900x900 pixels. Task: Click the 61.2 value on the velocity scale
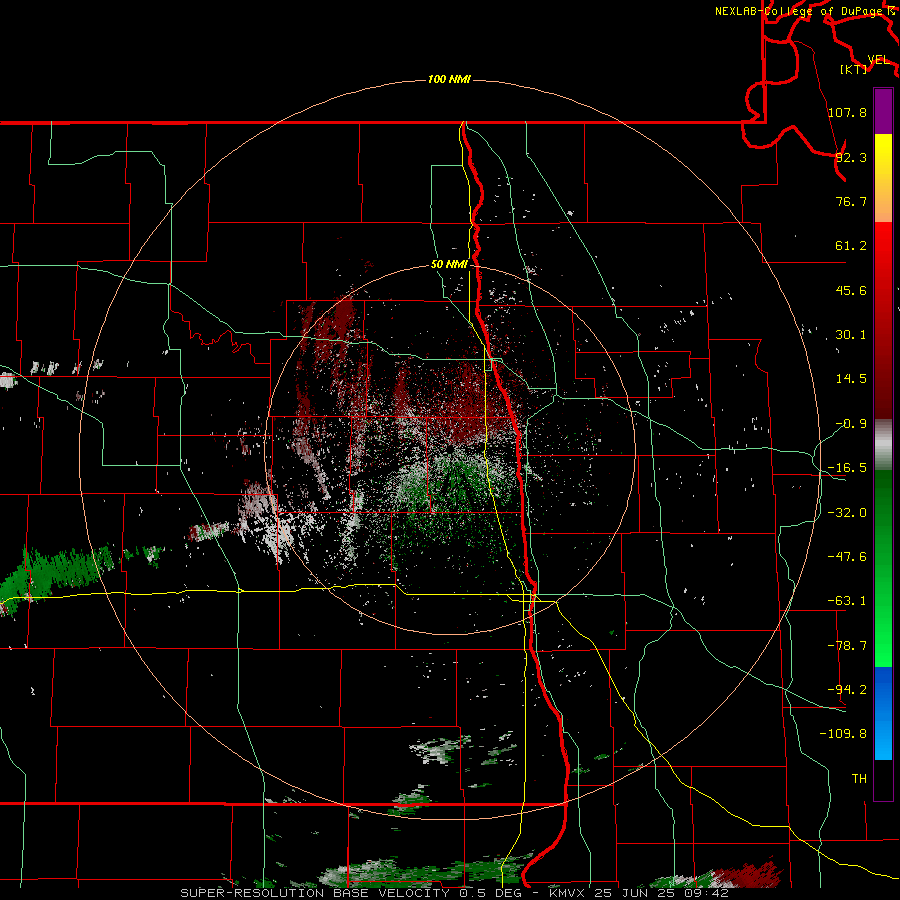pos(851,246)
